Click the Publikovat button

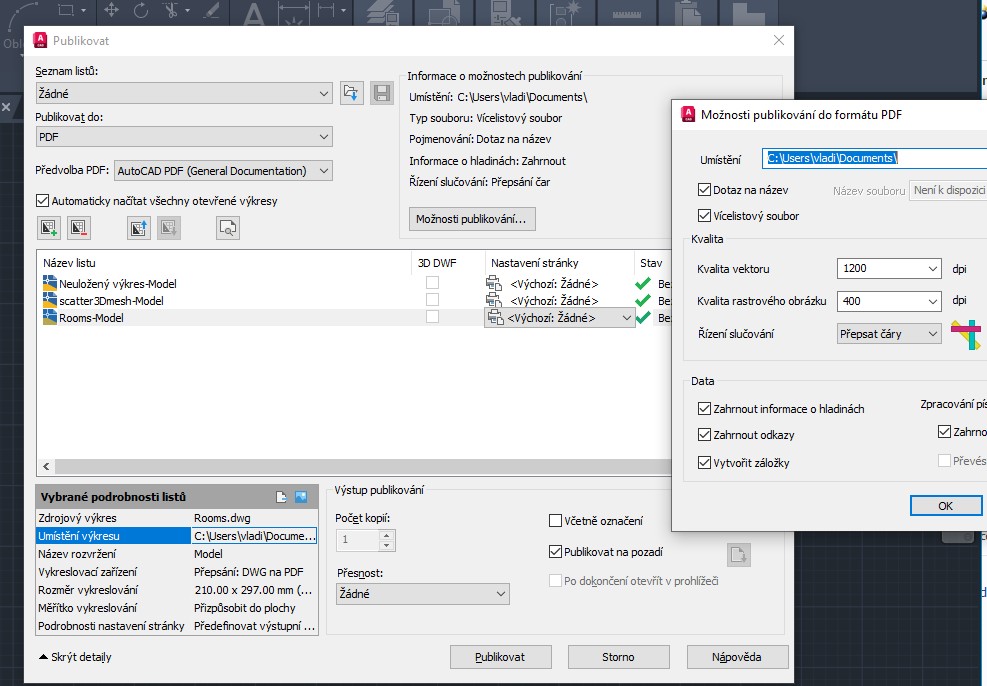pyautogui.click(x=500, y=656)
